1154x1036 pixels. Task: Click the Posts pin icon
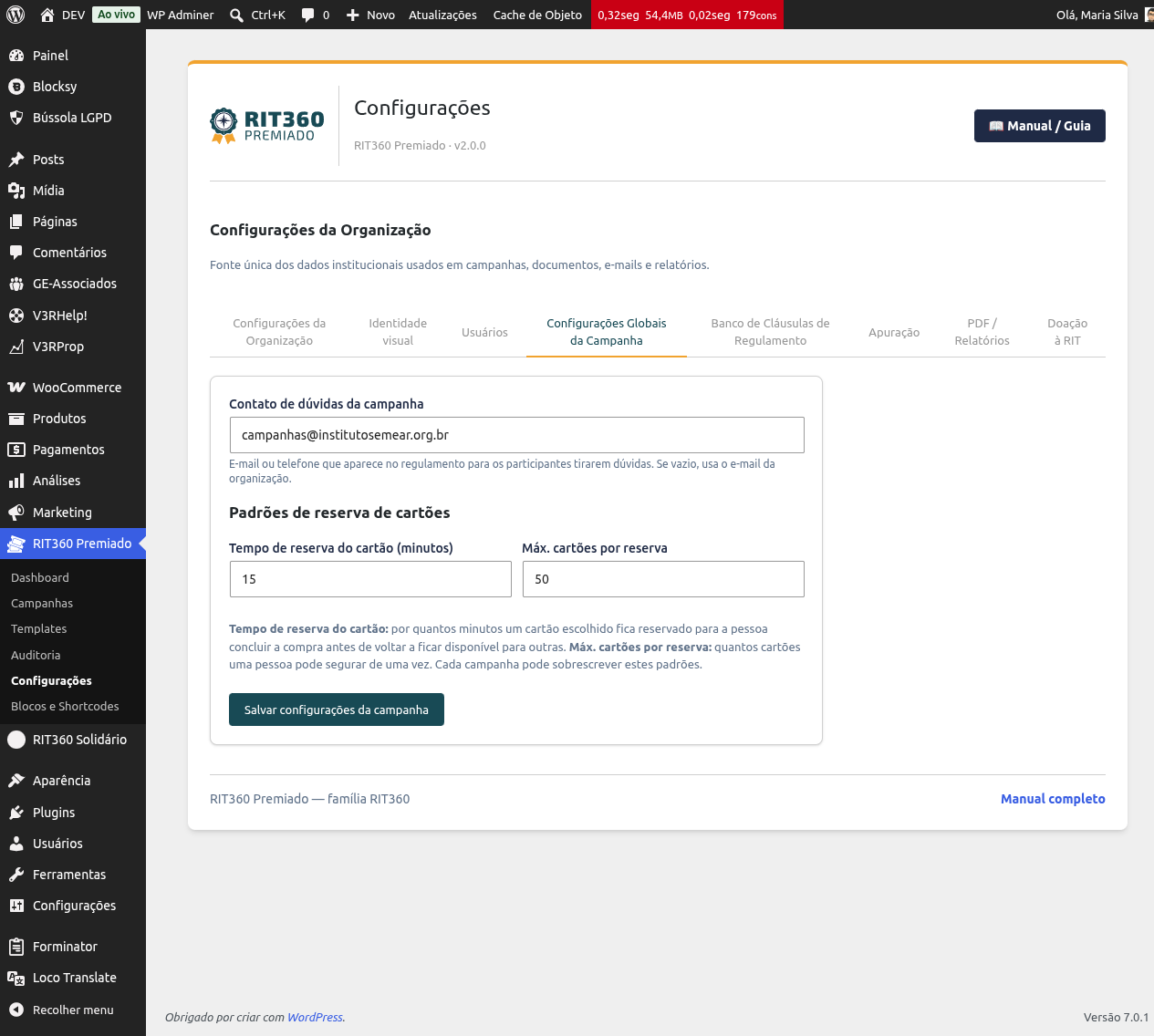tap(16, 160)
